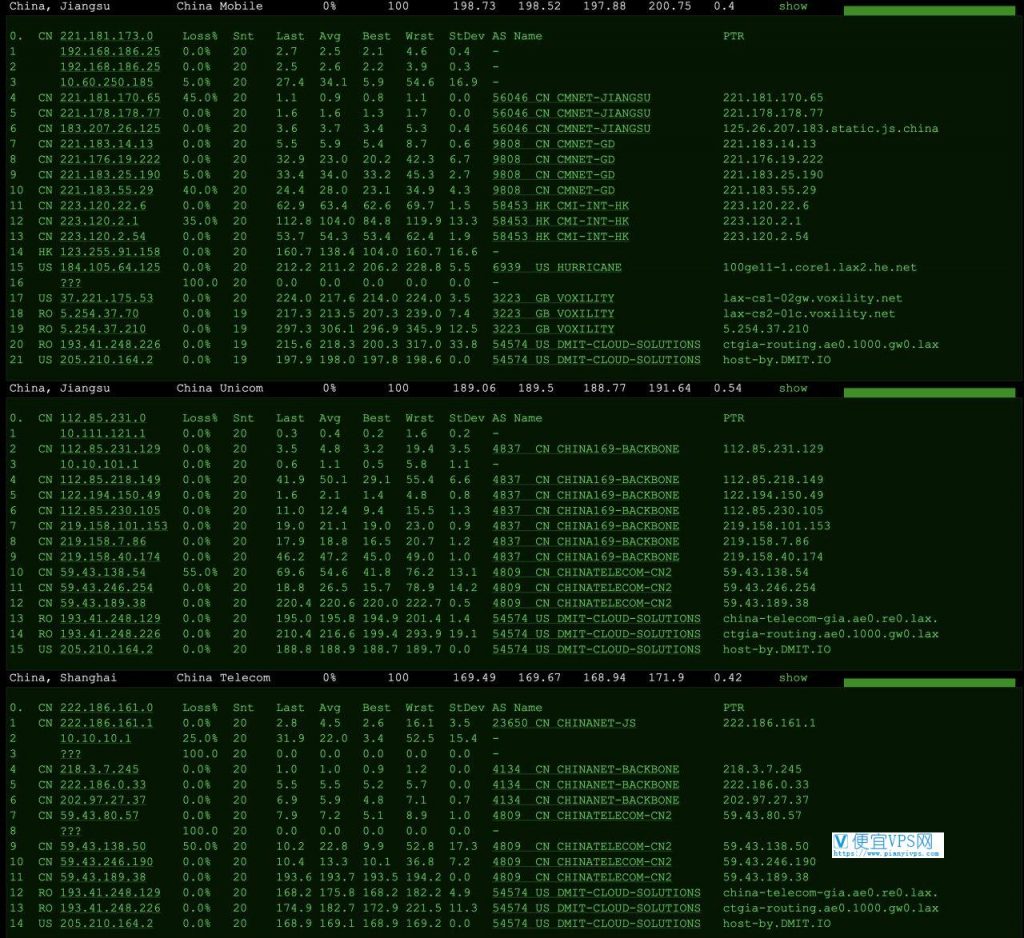Open IP link 219.158.101.153
Screen dimensions: 1024x938
[114, 526]
